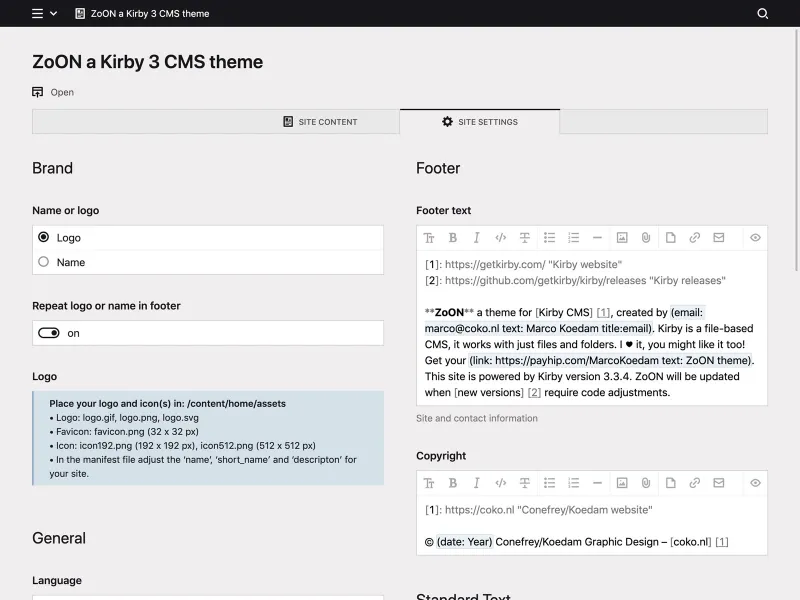Screen dimensions: 800x600
Task: Insert an ordered list in Footer text
Action: 573,237
